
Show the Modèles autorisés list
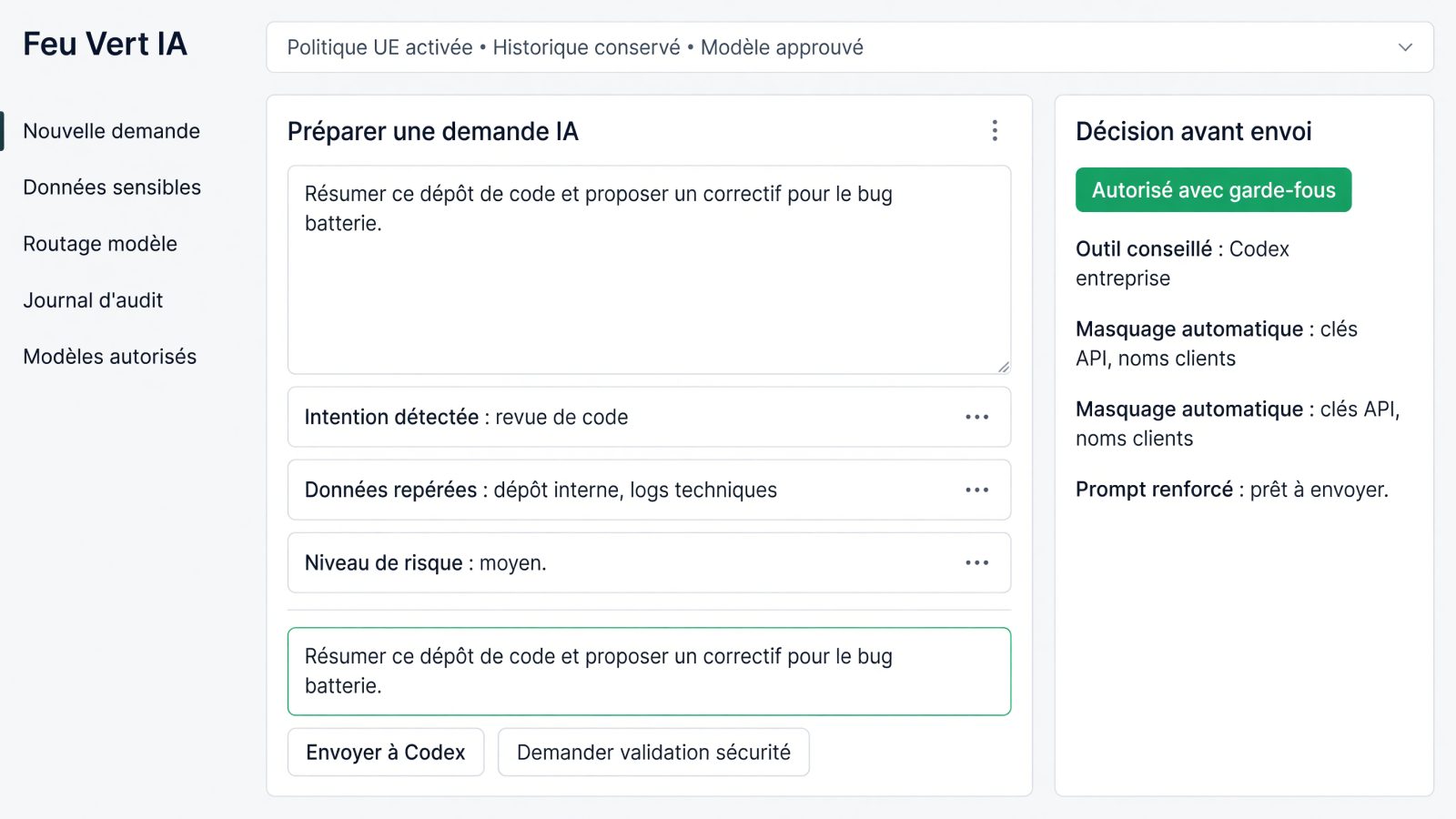(x=109, y=357)
